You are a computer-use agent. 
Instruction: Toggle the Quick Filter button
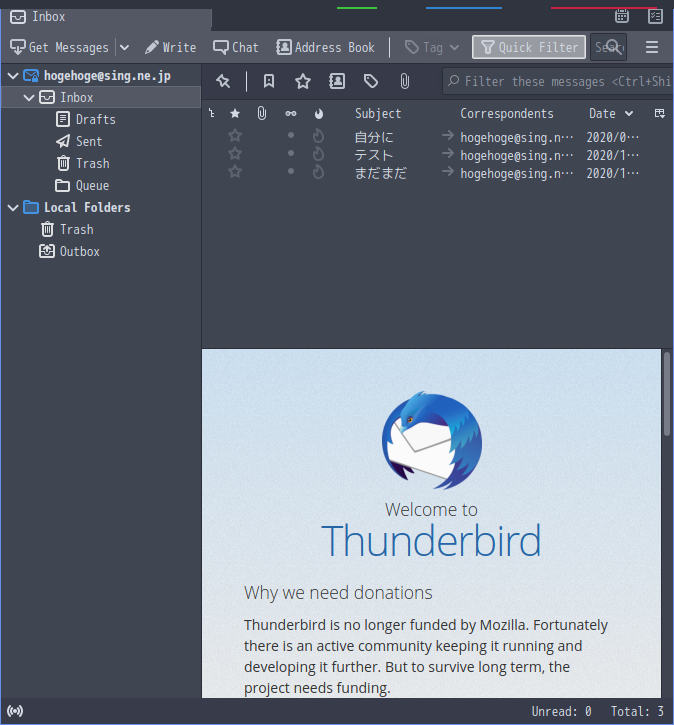tap(529, 47)
